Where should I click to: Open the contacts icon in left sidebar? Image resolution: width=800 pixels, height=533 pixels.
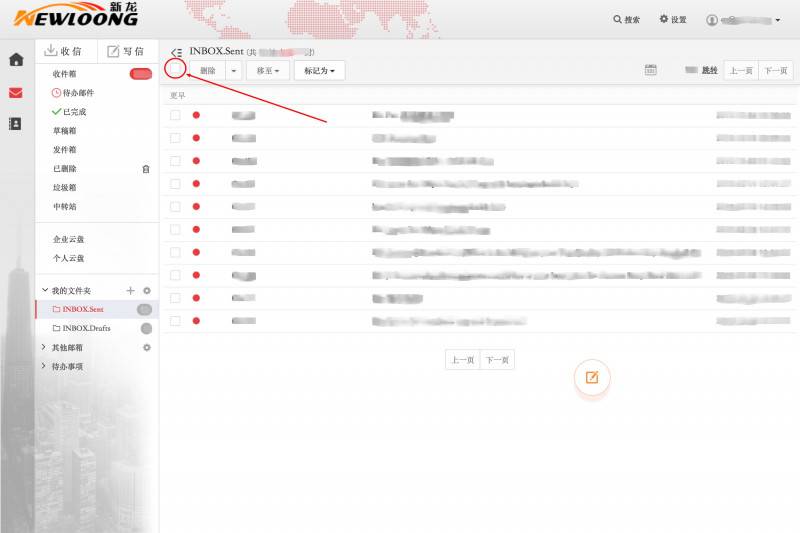click(15, 124)
